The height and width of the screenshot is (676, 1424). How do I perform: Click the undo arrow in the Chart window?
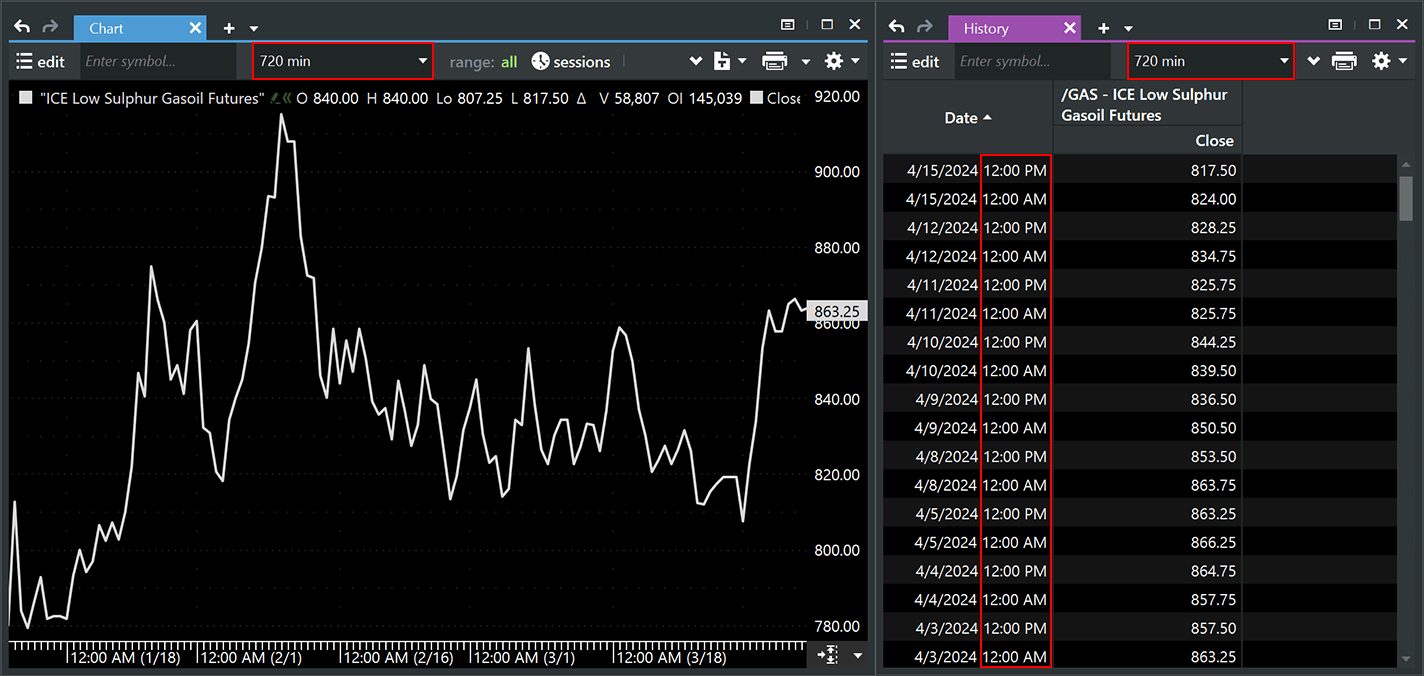(22, 27)
